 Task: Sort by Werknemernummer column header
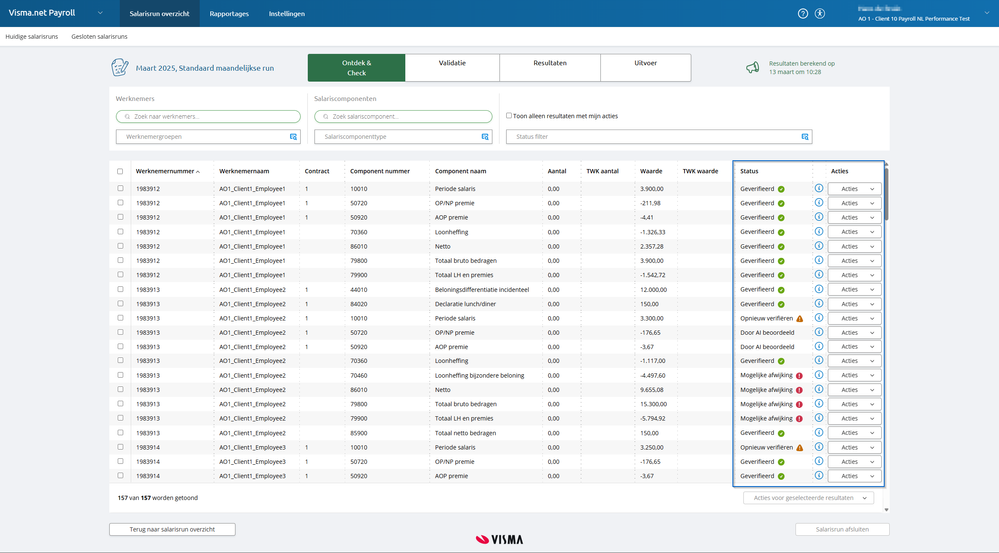click(x=168, y=171)
